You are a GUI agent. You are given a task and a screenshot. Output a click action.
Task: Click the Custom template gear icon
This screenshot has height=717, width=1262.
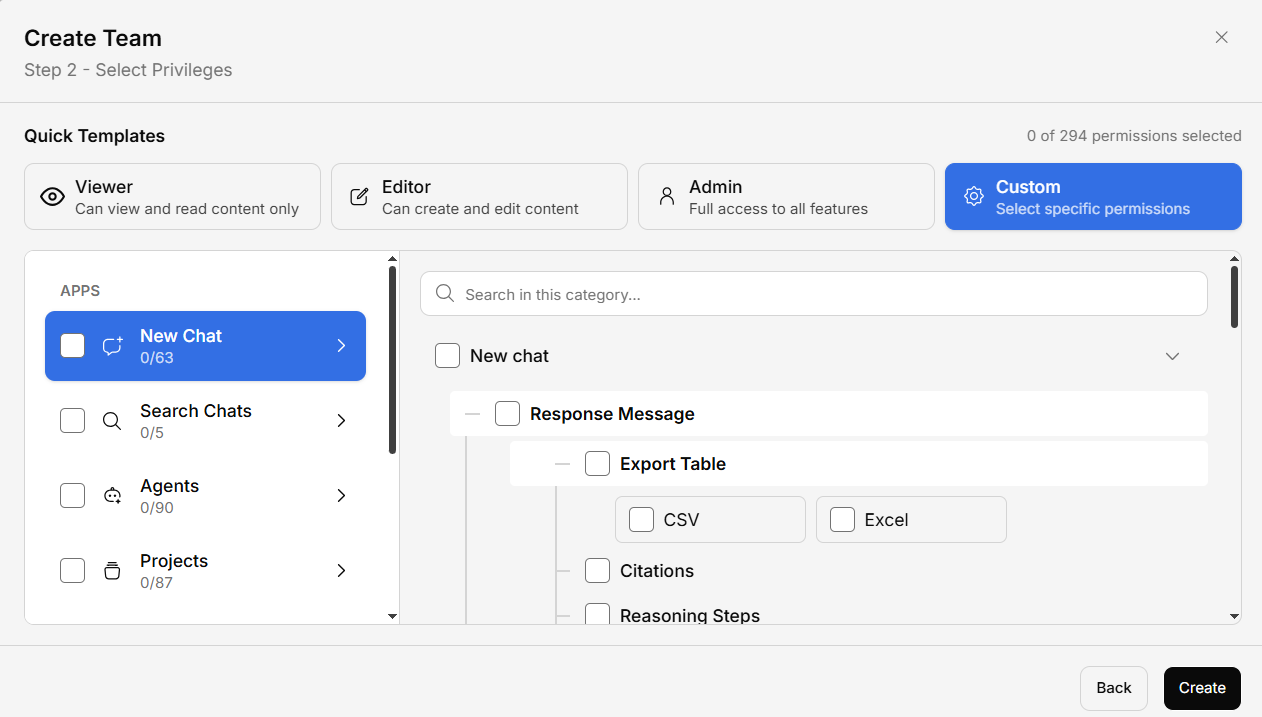[973, 197]
